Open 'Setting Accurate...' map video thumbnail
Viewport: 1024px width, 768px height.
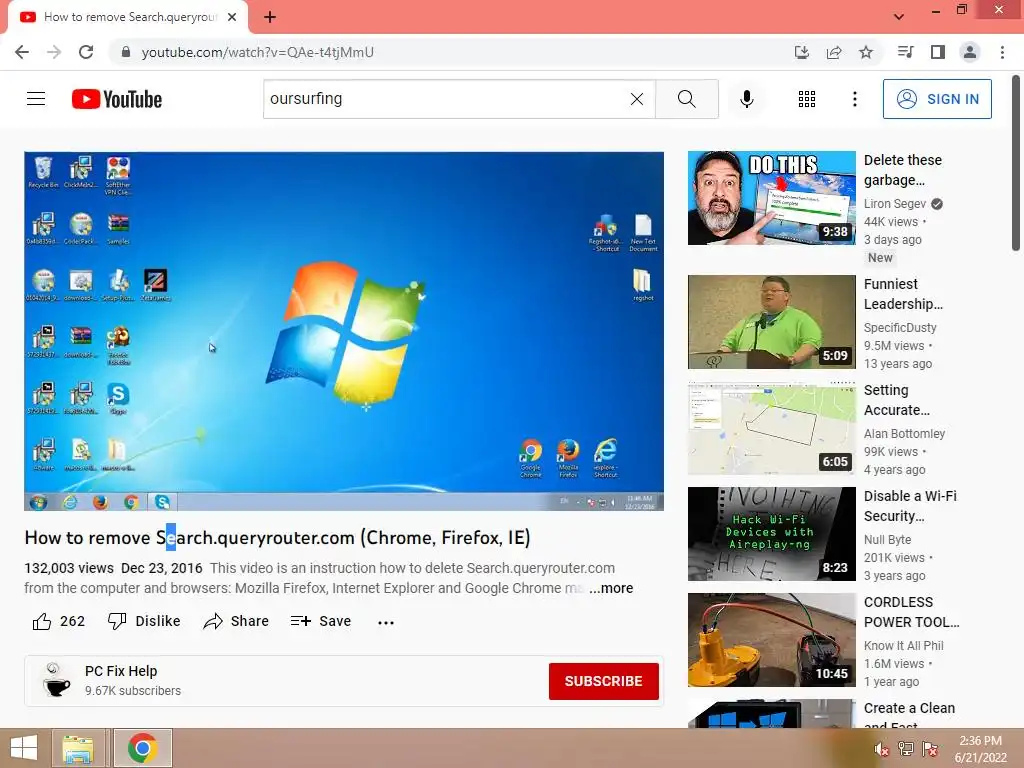[771, 428]
